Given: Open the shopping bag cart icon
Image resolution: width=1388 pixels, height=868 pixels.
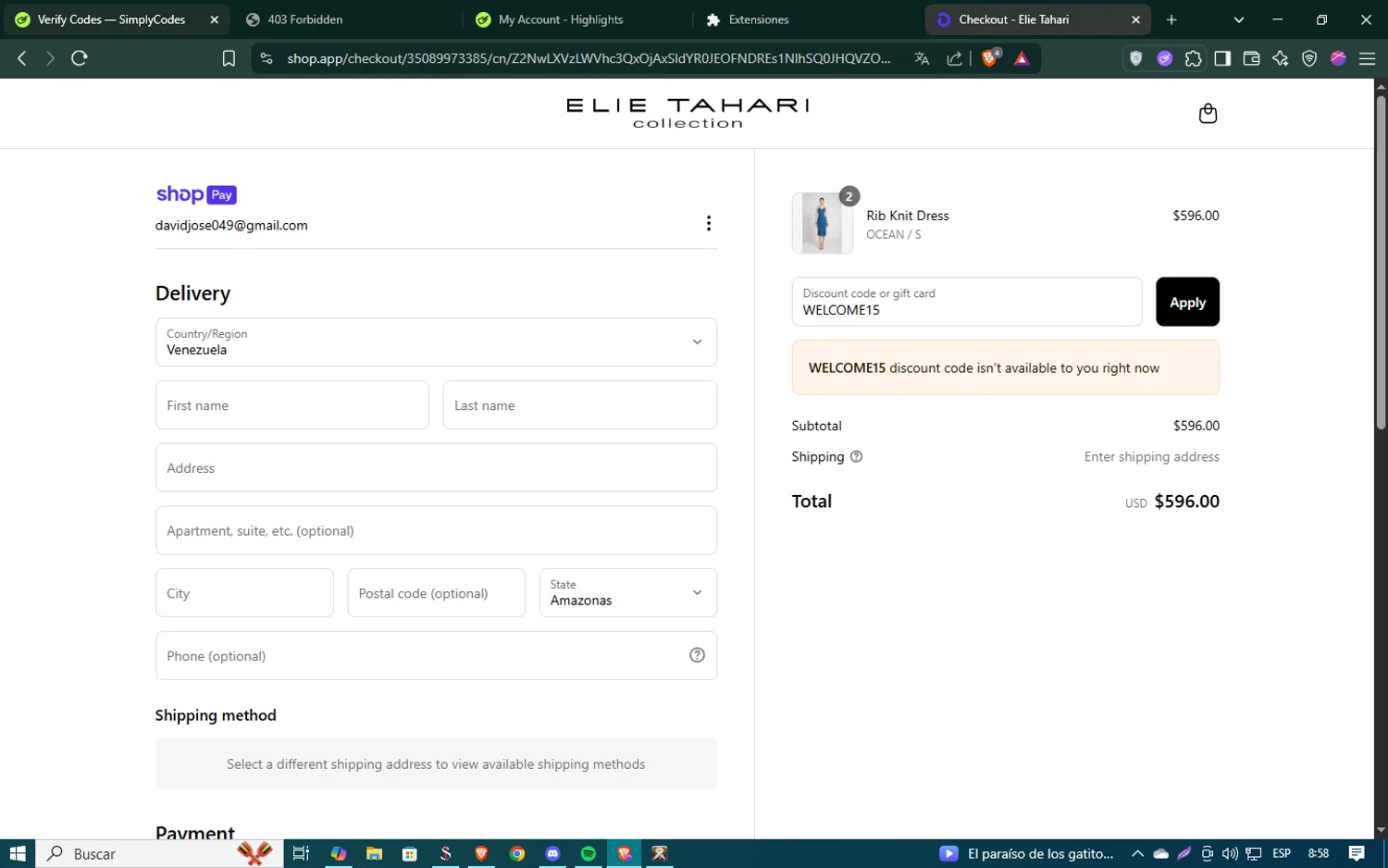Looking at the screenshot, I should [1208, 114].
